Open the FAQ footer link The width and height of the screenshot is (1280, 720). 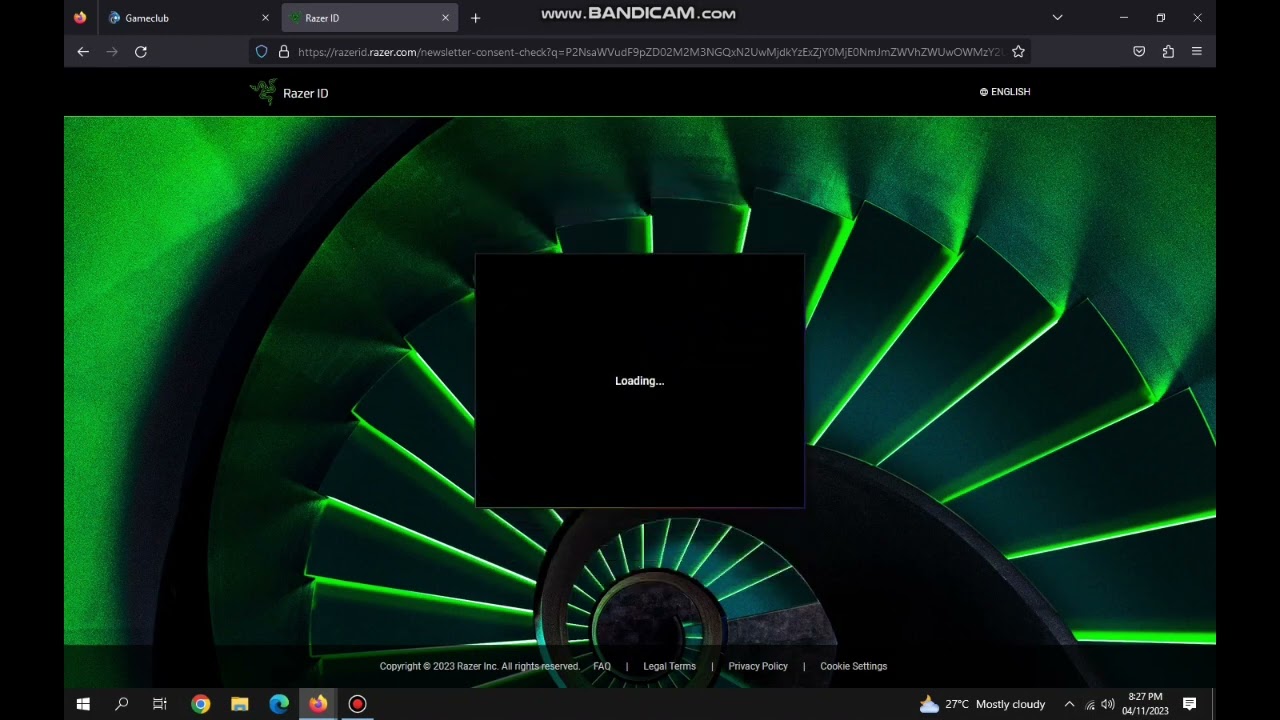click(602, 666)
